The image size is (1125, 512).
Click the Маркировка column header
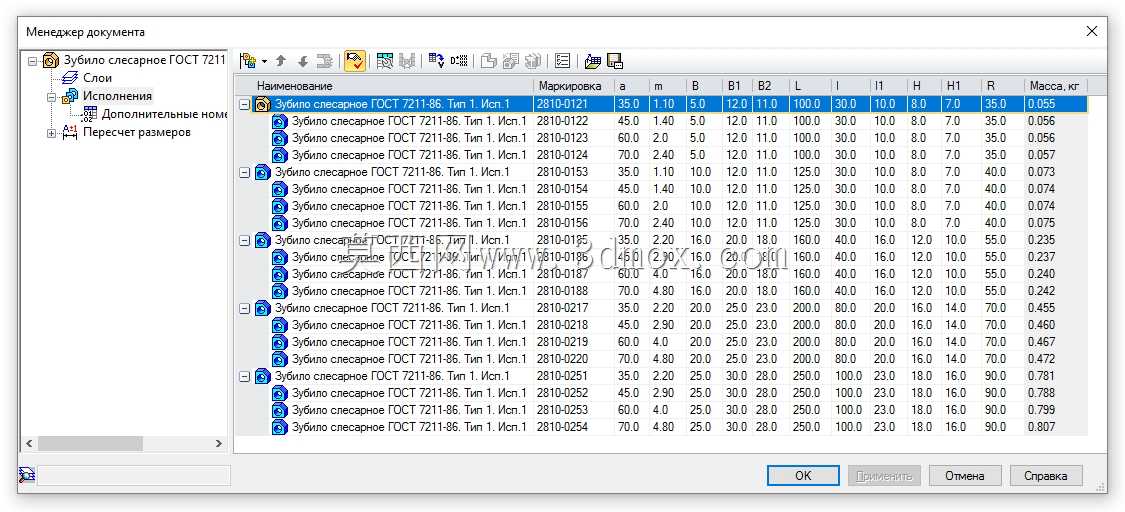574,86
